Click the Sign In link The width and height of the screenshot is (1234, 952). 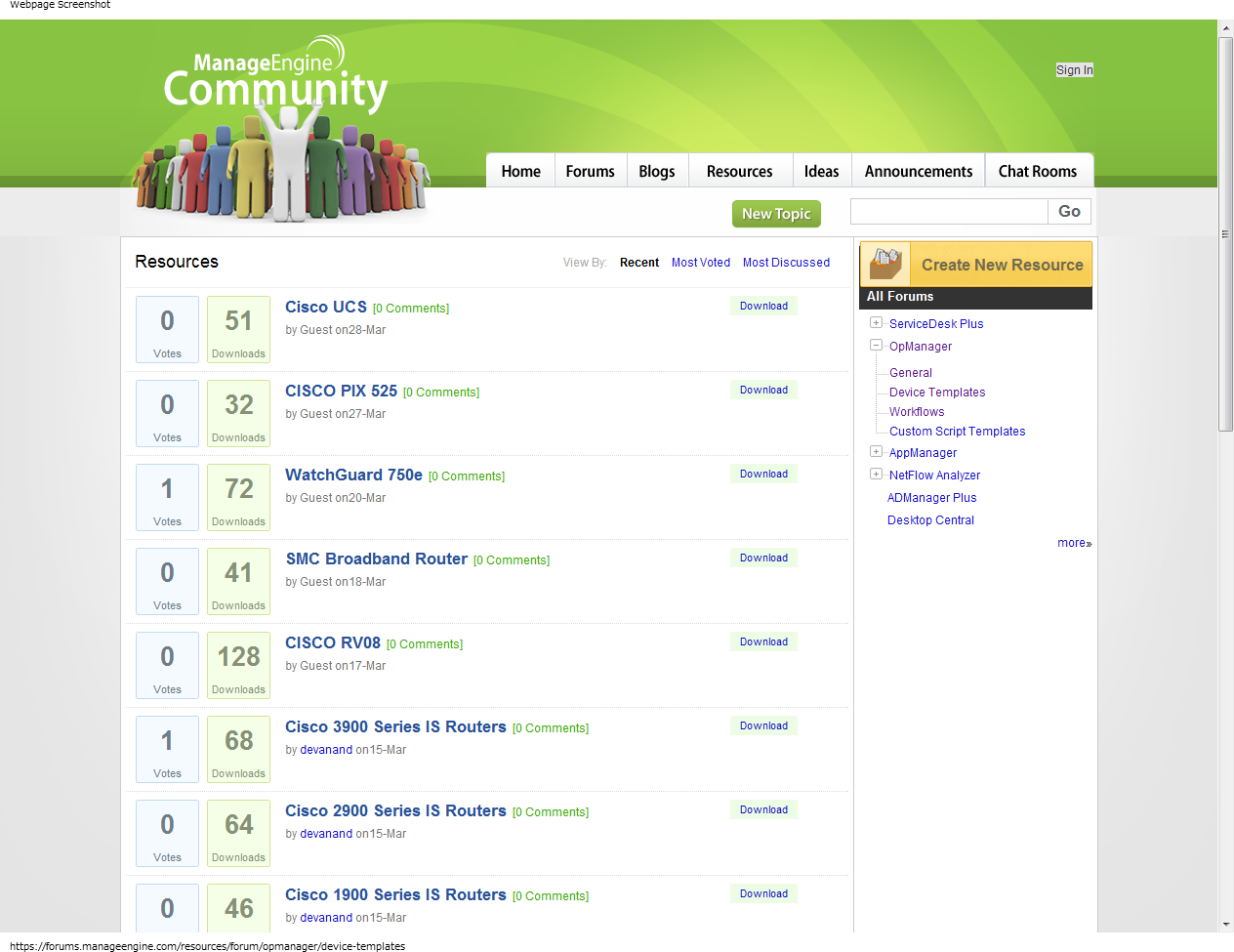(1074, 70)
